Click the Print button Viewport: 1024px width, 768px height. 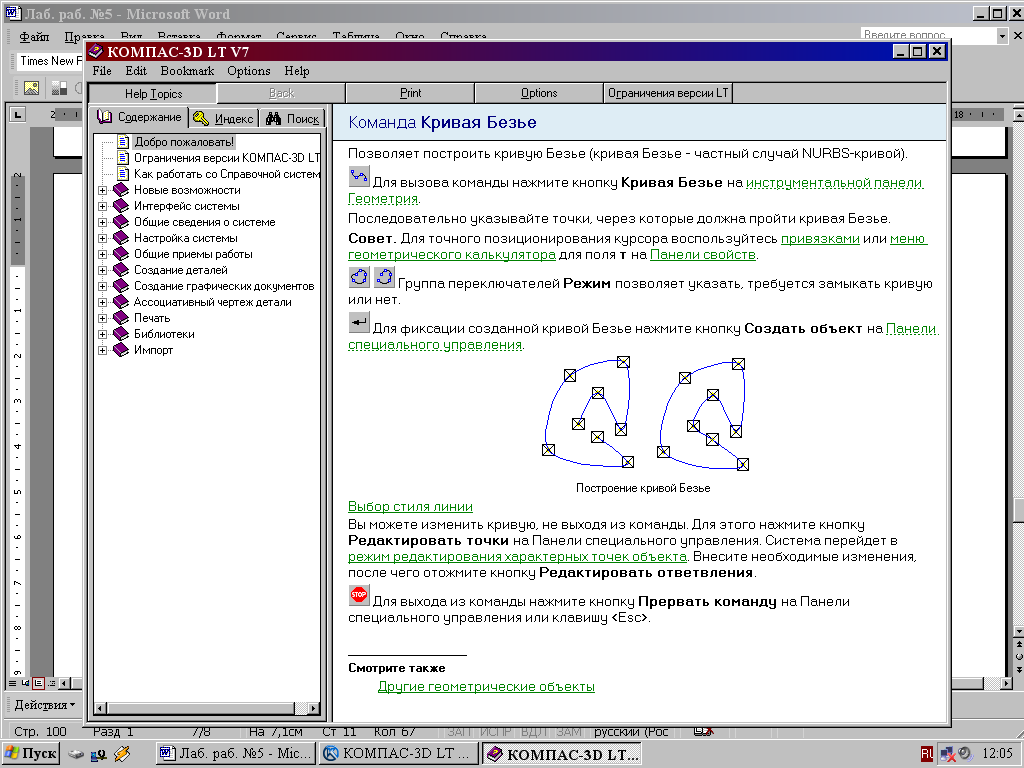[x=410, y=93]
